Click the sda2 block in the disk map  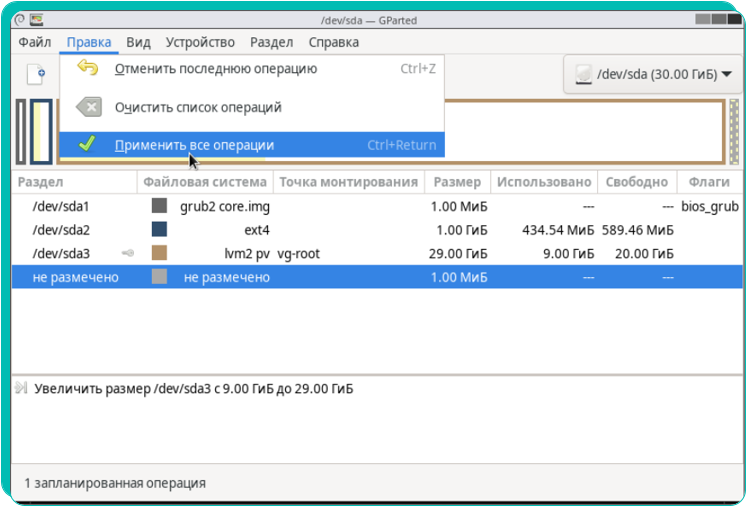pyautogui.click(x=41, y=131)
